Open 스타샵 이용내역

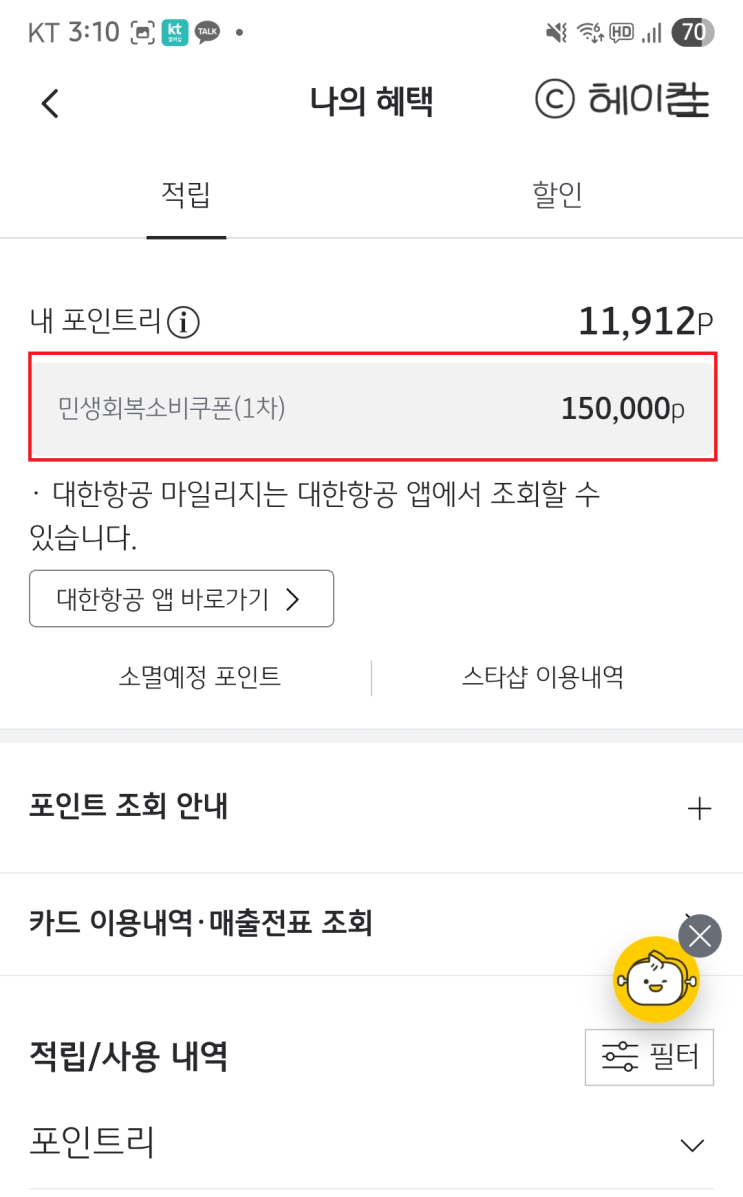(543, 677)
